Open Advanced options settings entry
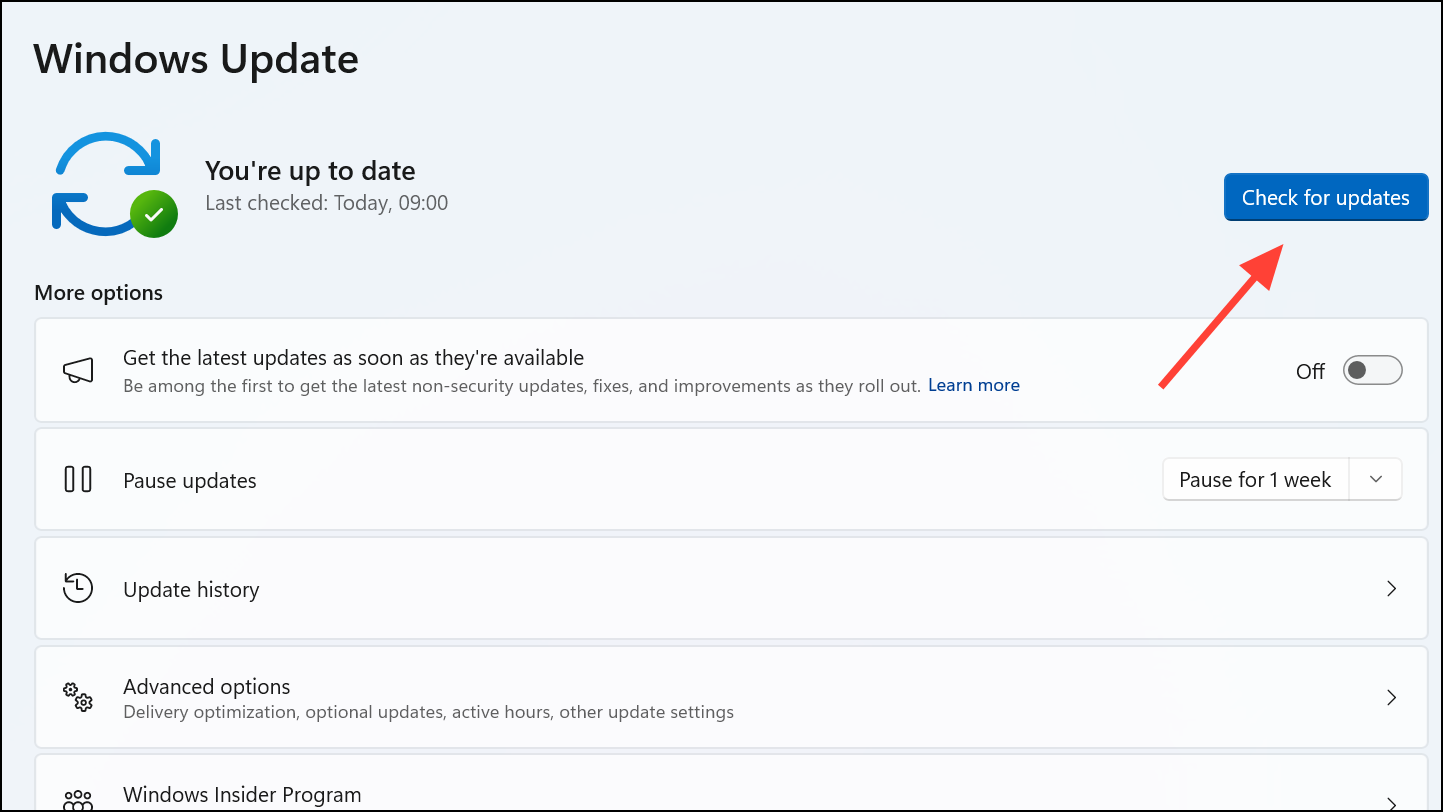 tap(207, 687)
